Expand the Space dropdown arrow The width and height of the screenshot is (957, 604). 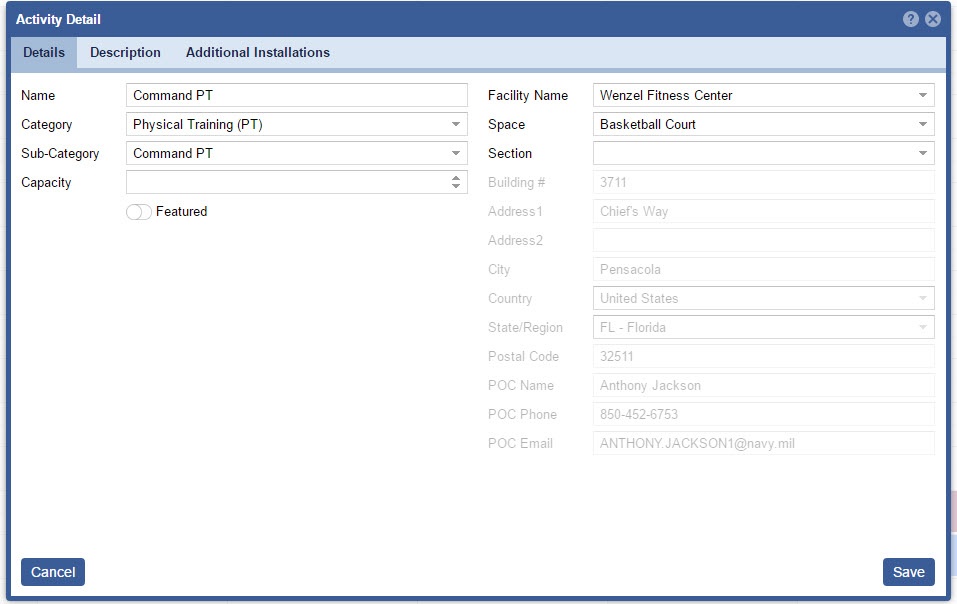click(922, 125)
